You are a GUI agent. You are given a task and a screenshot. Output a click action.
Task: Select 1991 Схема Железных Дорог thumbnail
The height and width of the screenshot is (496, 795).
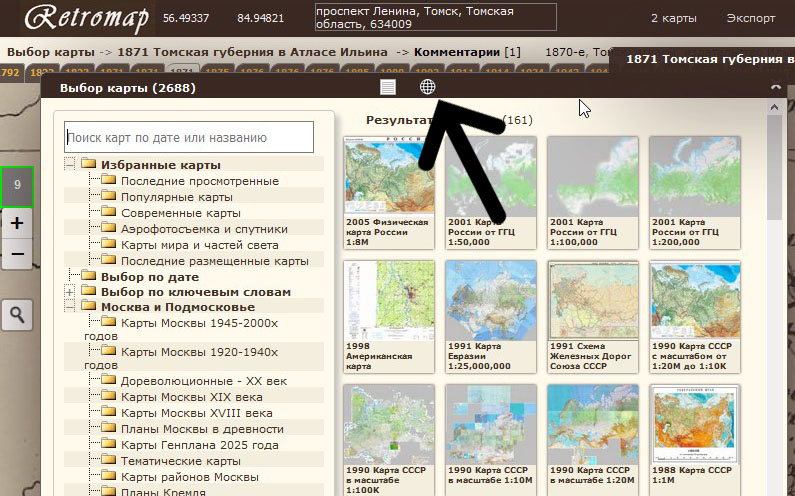593,317
